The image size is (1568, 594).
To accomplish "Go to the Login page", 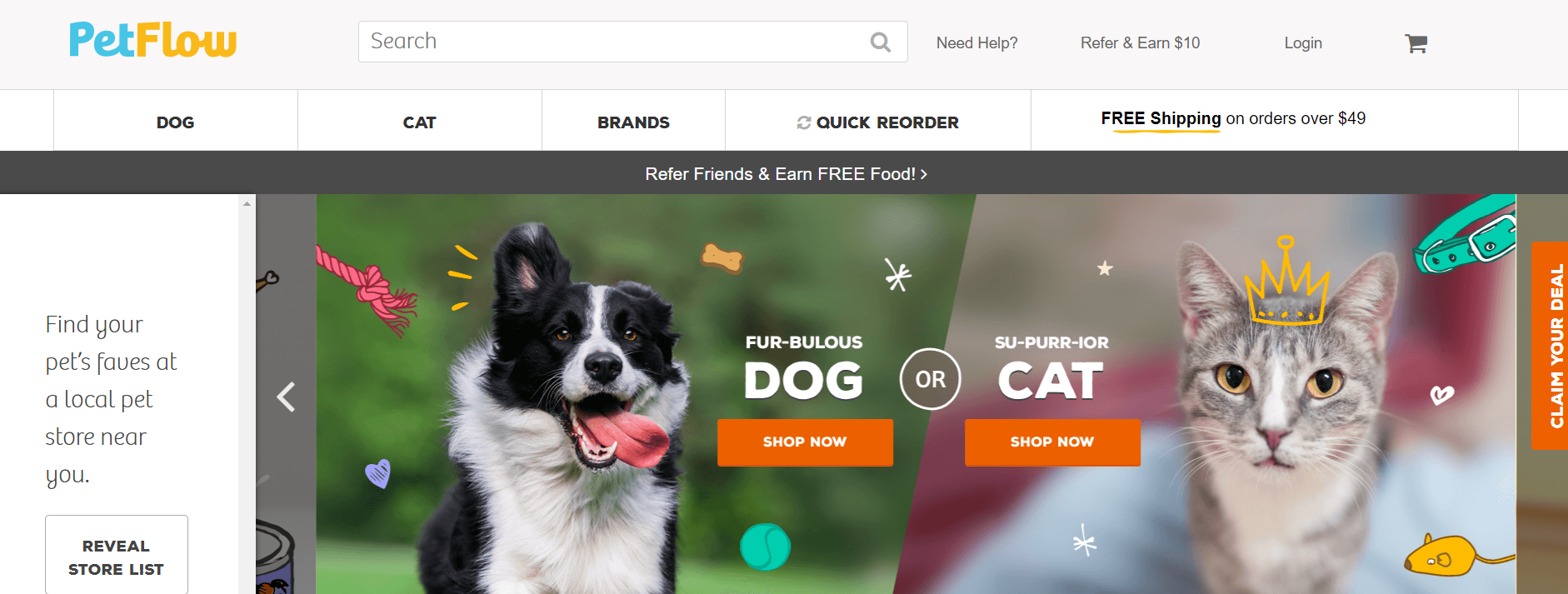I will [x=1303, y=42].
